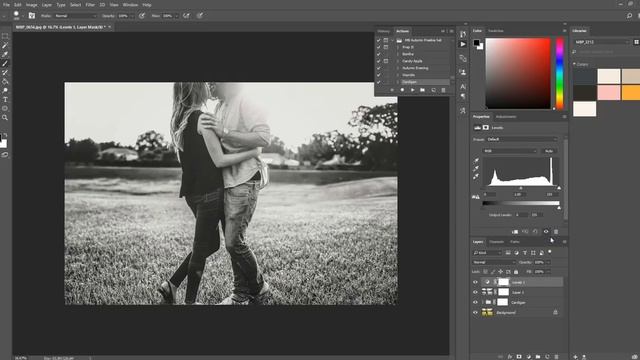Select the Zoom tool in left toolbar

tap(5, 118)
